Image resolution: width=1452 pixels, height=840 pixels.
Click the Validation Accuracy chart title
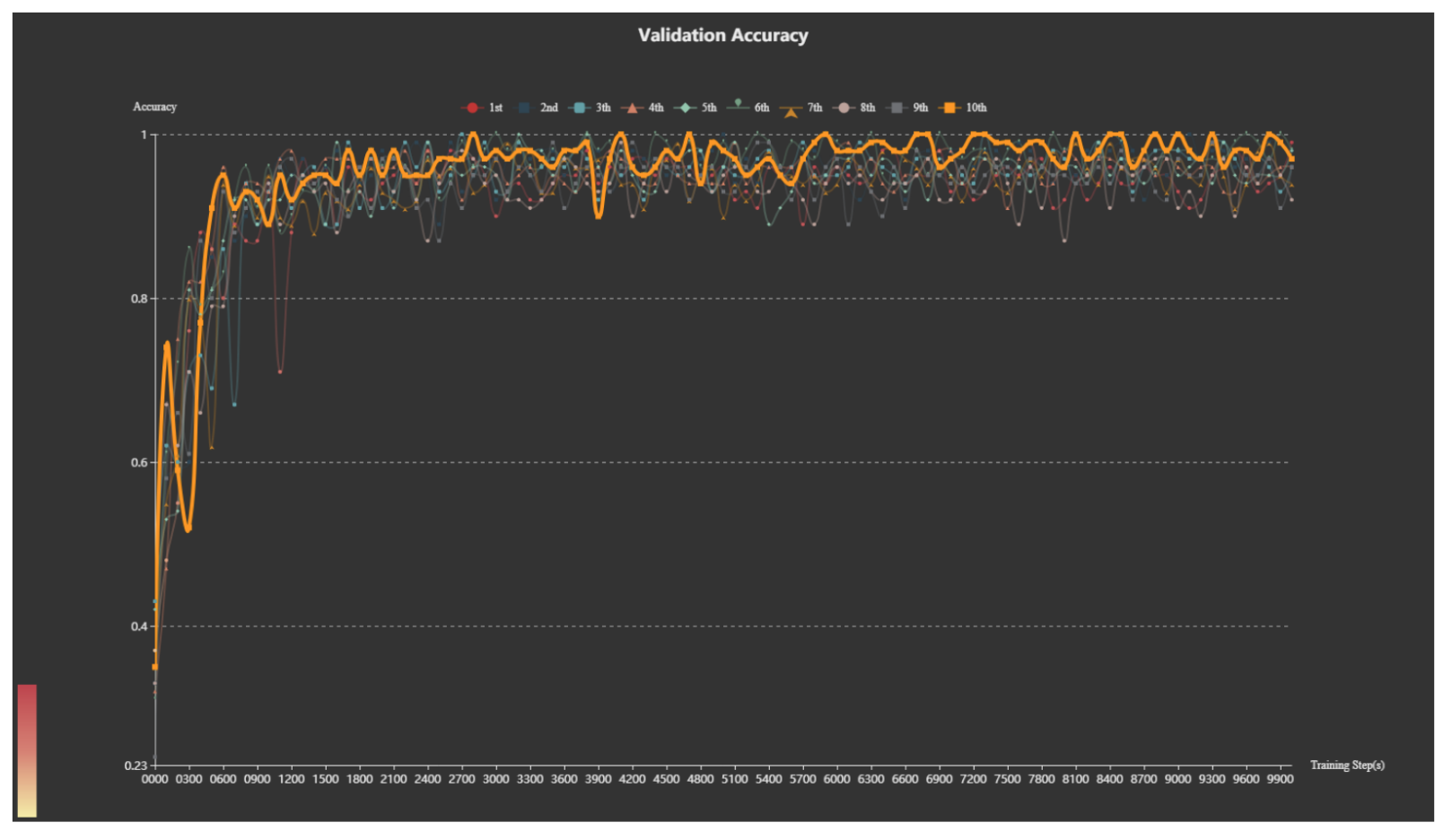click(723, 35)
